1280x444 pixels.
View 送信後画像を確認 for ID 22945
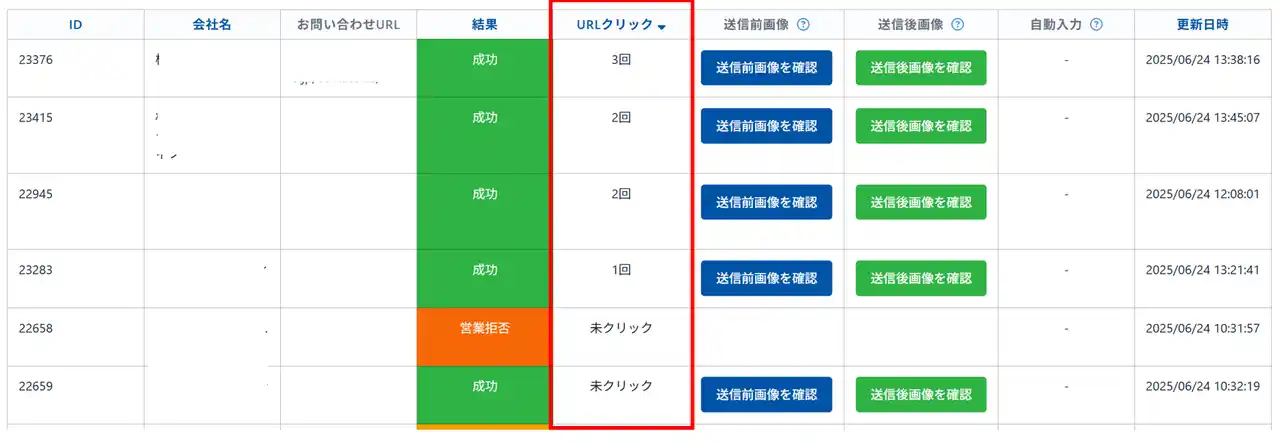pyautogui.click(x=921, y=202)
